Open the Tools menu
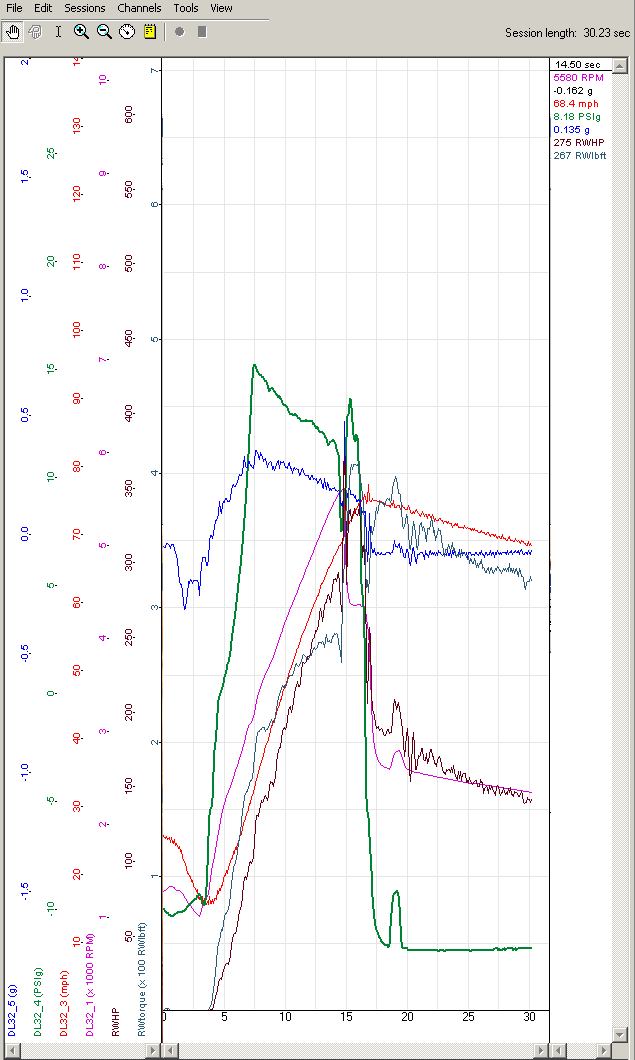Screen dimensions: 635x1060 (185, 8)
